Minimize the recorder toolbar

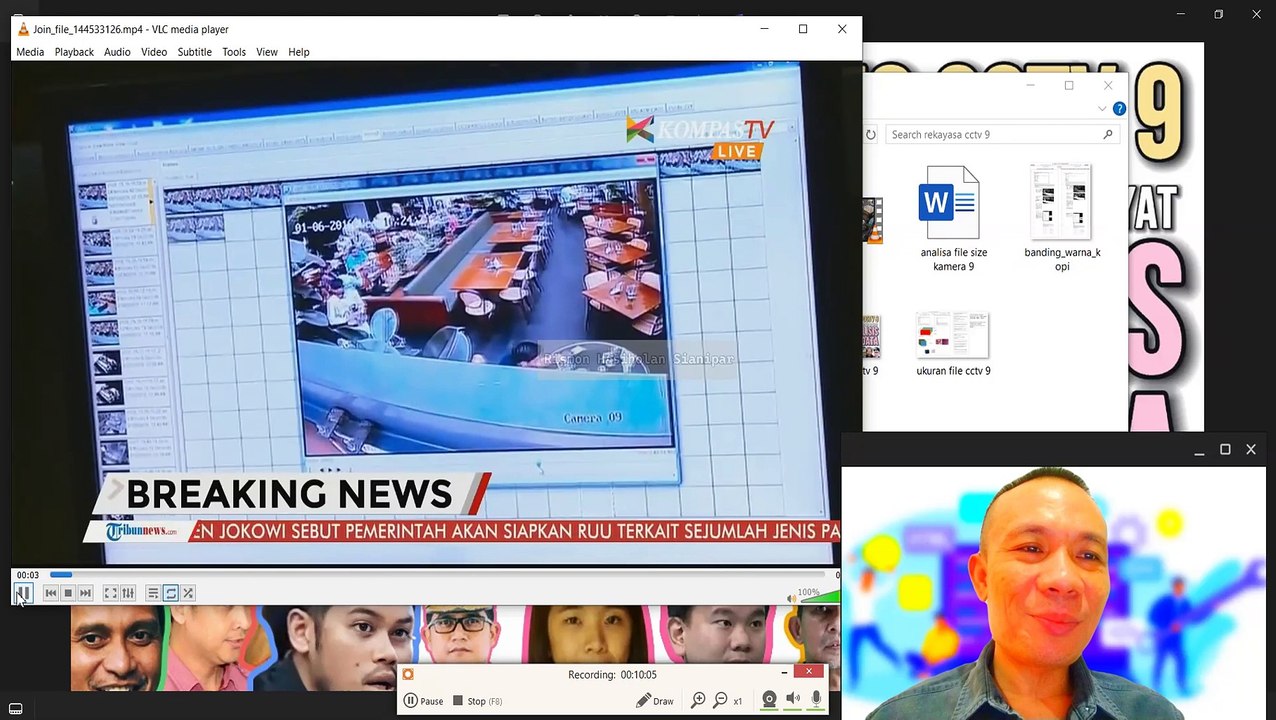click(784, 672)
